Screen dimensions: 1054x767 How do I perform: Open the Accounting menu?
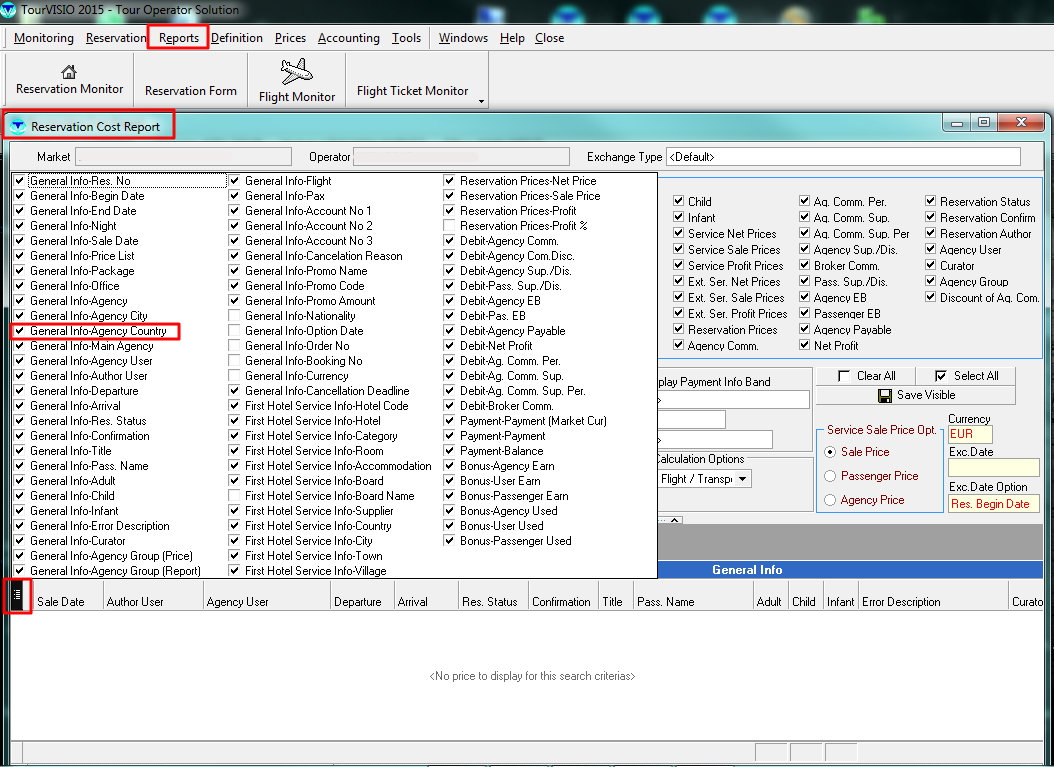pos(348,38)
